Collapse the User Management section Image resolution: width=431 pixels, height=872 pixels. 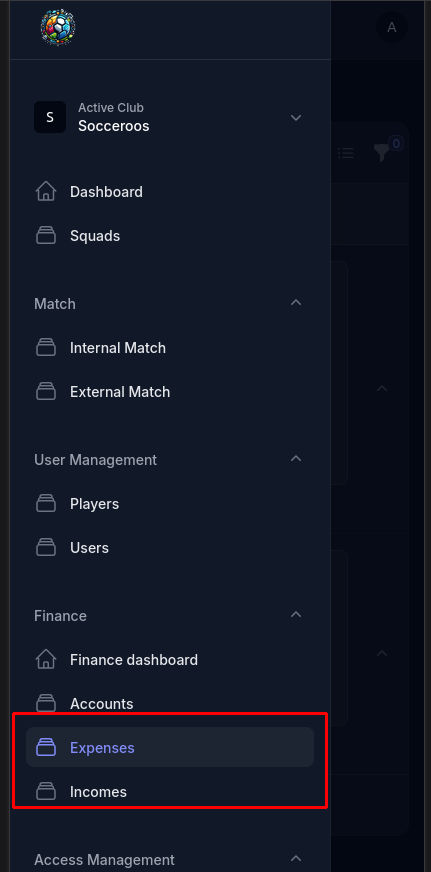pyautogui.click(x=296, y=458)
